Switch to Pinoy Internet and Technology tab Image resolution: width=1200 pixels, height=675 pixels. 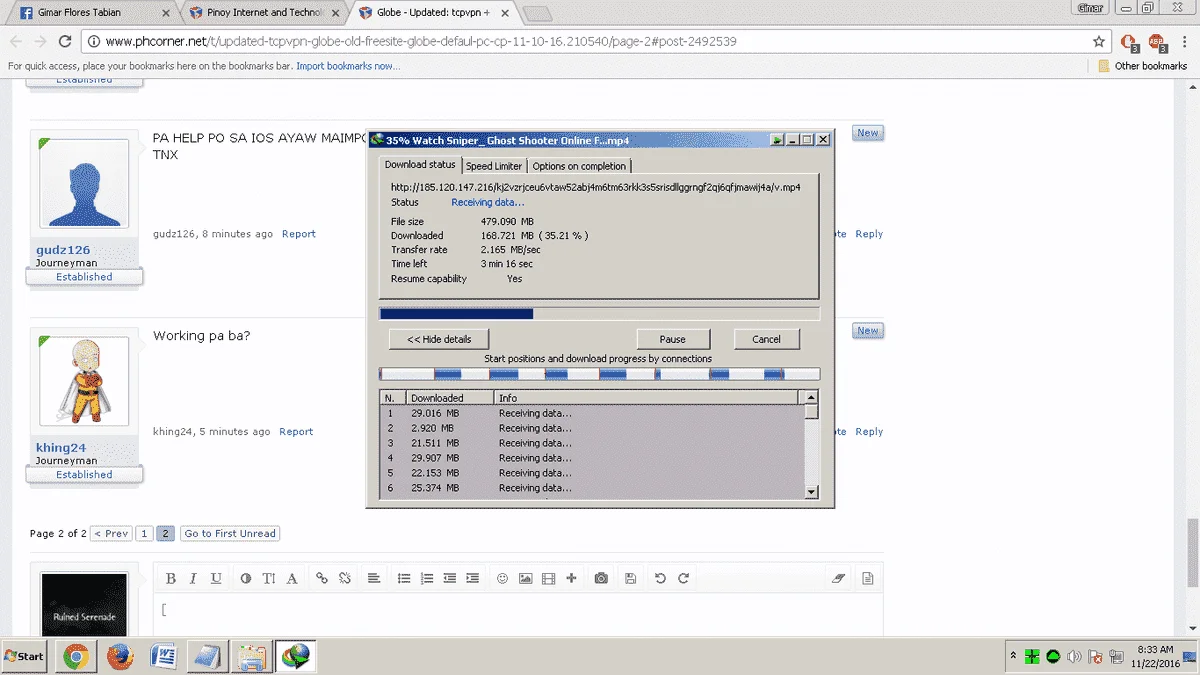262,12
